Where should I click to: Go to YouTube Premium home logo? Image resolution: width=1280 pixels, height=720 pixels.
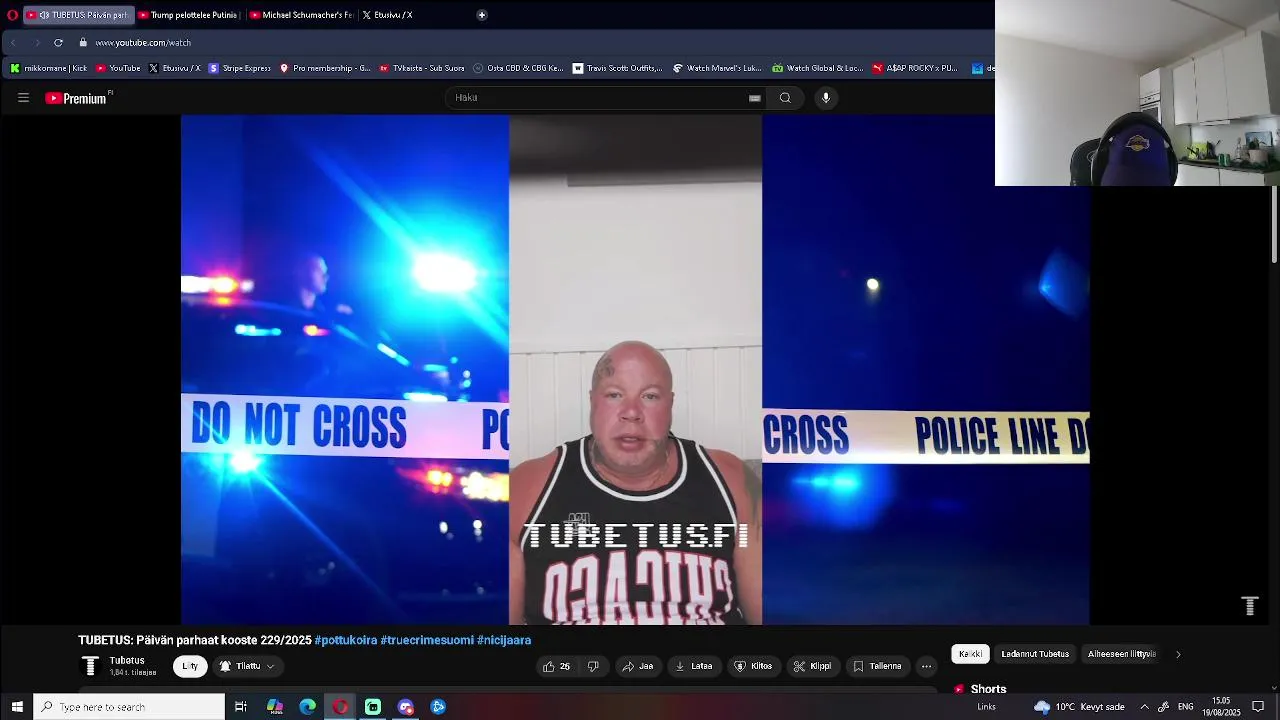pos(77,98)
